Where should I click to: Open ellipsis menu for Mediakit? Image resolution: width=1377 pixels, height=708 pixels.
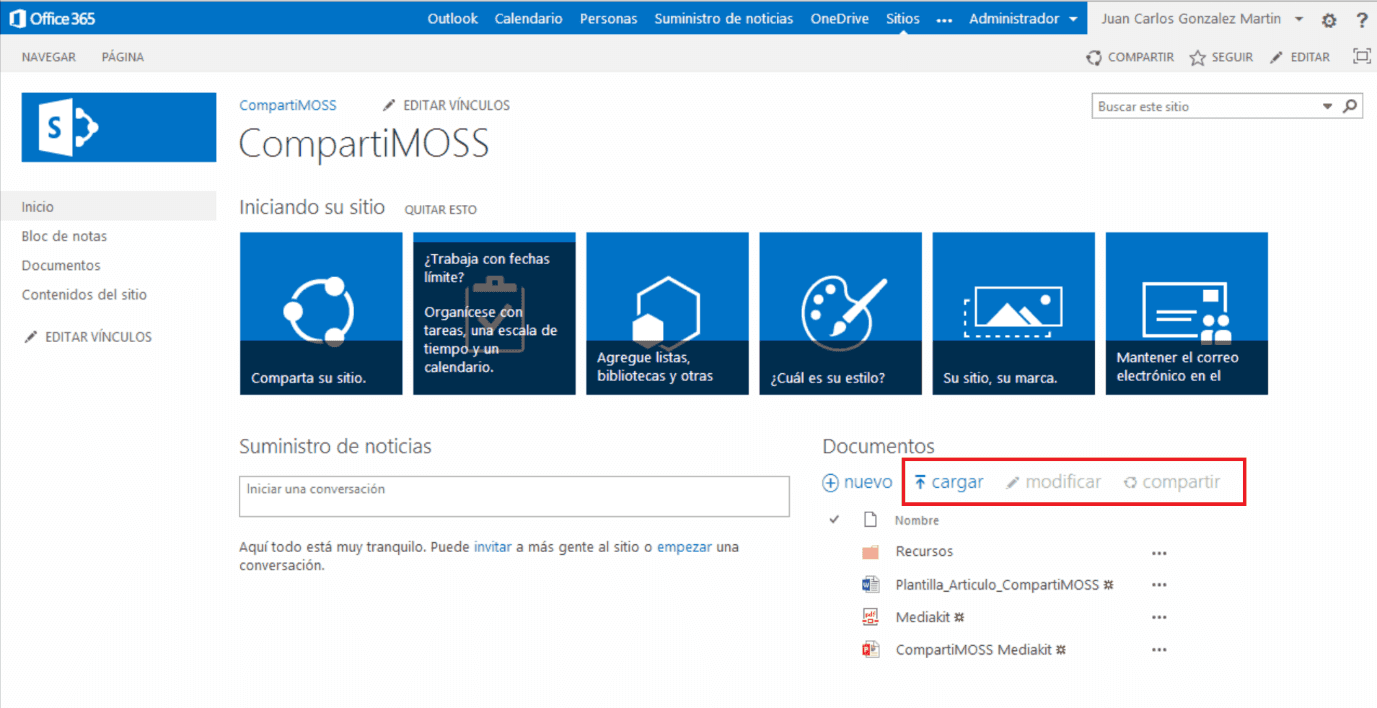[x=1159, y=618]
